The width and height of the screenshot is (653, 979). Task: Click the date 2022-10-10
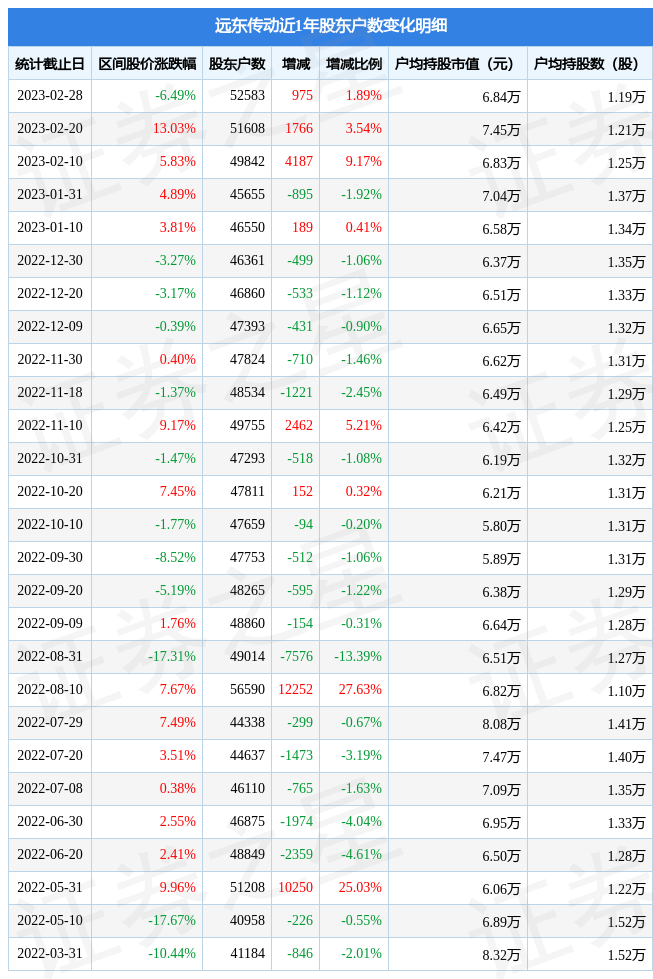pyautogui.click(x=50, y=526)
